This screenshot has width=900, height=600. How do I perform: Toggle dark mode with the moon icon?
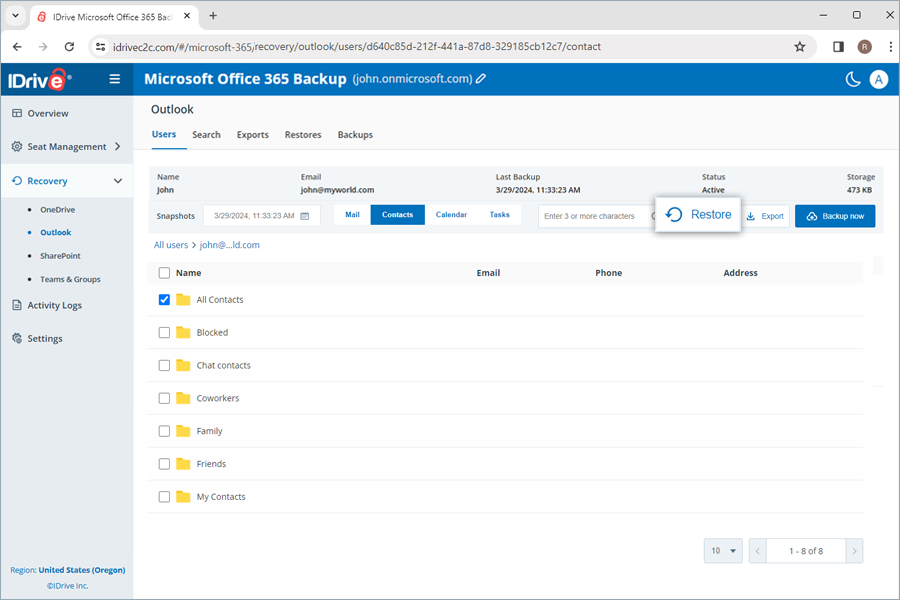click(x=853, y=79)
